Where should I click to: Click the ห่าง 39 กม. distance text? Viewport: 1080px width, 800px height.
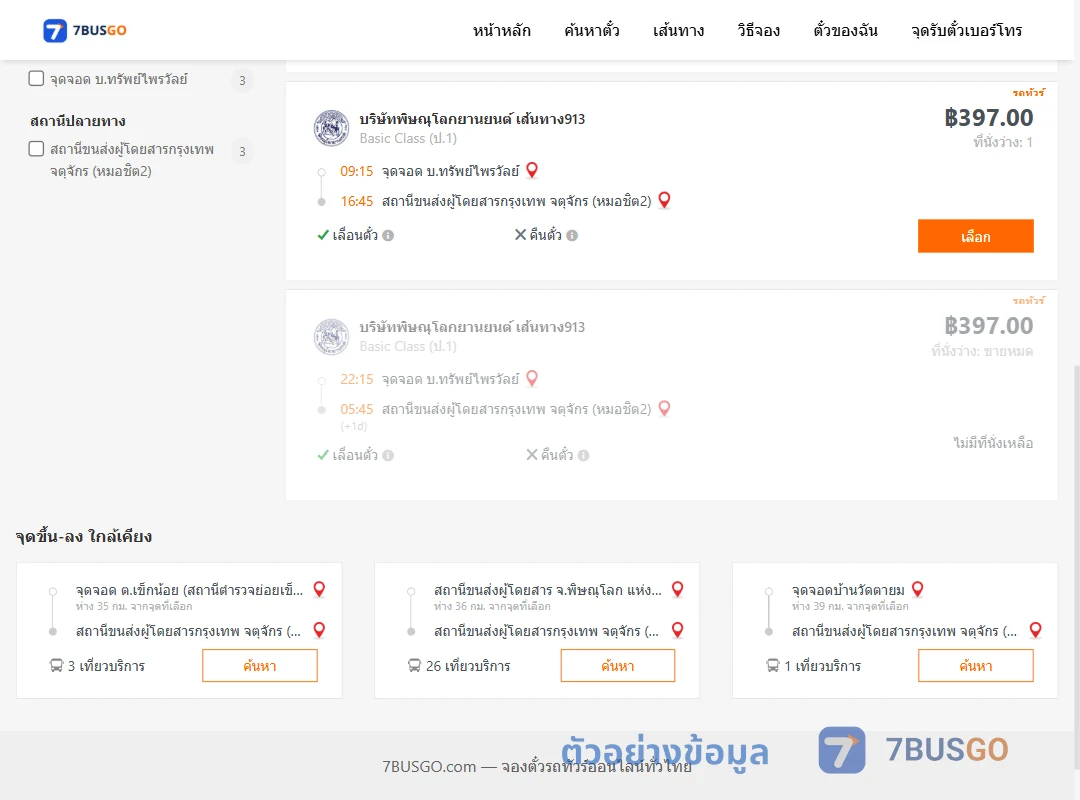(850, 606)
